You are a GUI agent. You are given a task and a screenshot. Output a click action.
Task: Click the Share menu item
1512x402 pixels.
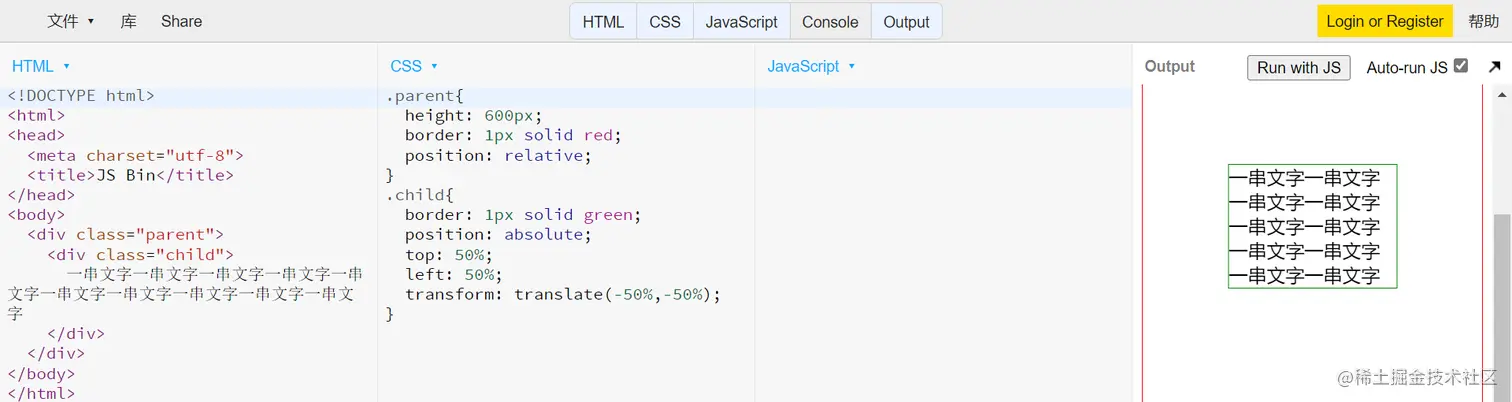[181, 21]
